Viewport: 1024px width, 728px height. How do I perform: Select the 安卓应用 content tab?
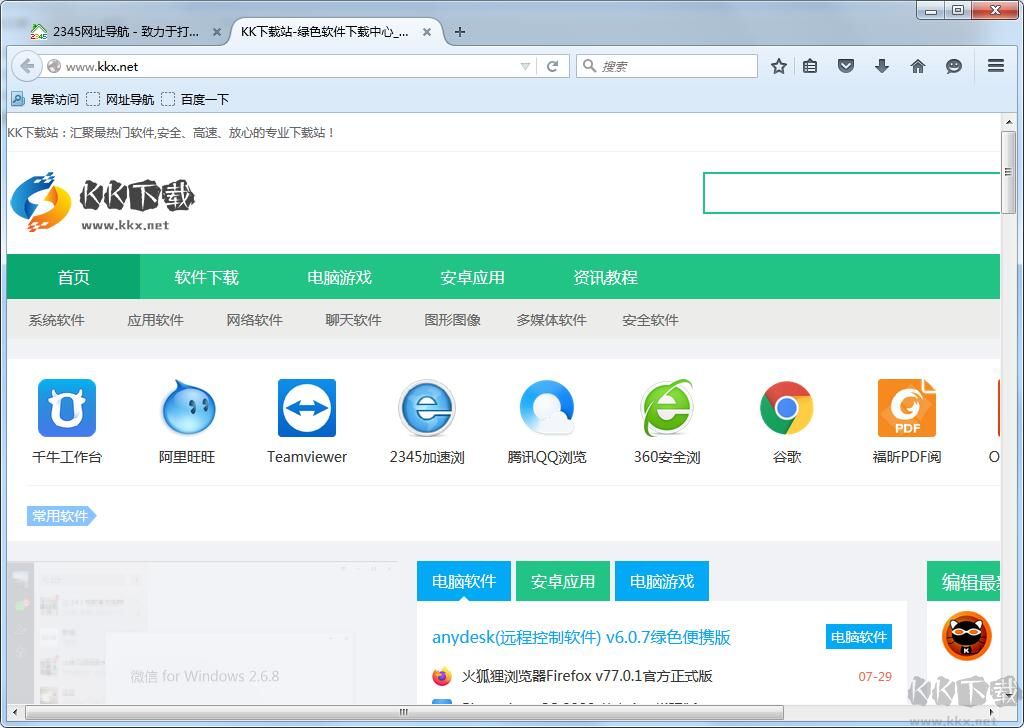coord(562,581)
